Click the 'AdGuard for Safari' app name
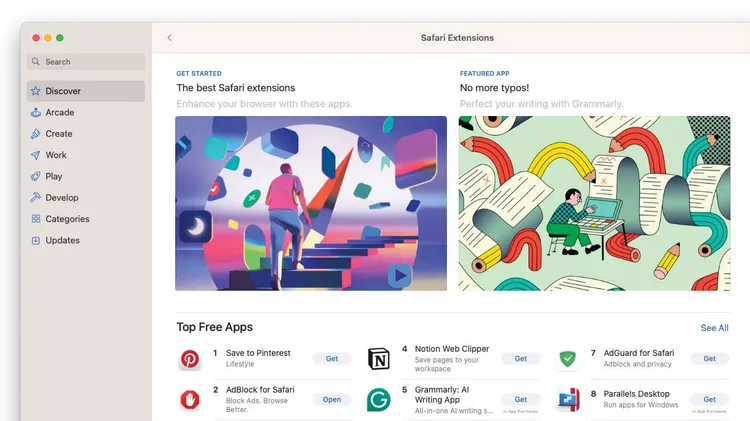Viewport: 750px width, 421px height. coord(639,353)
